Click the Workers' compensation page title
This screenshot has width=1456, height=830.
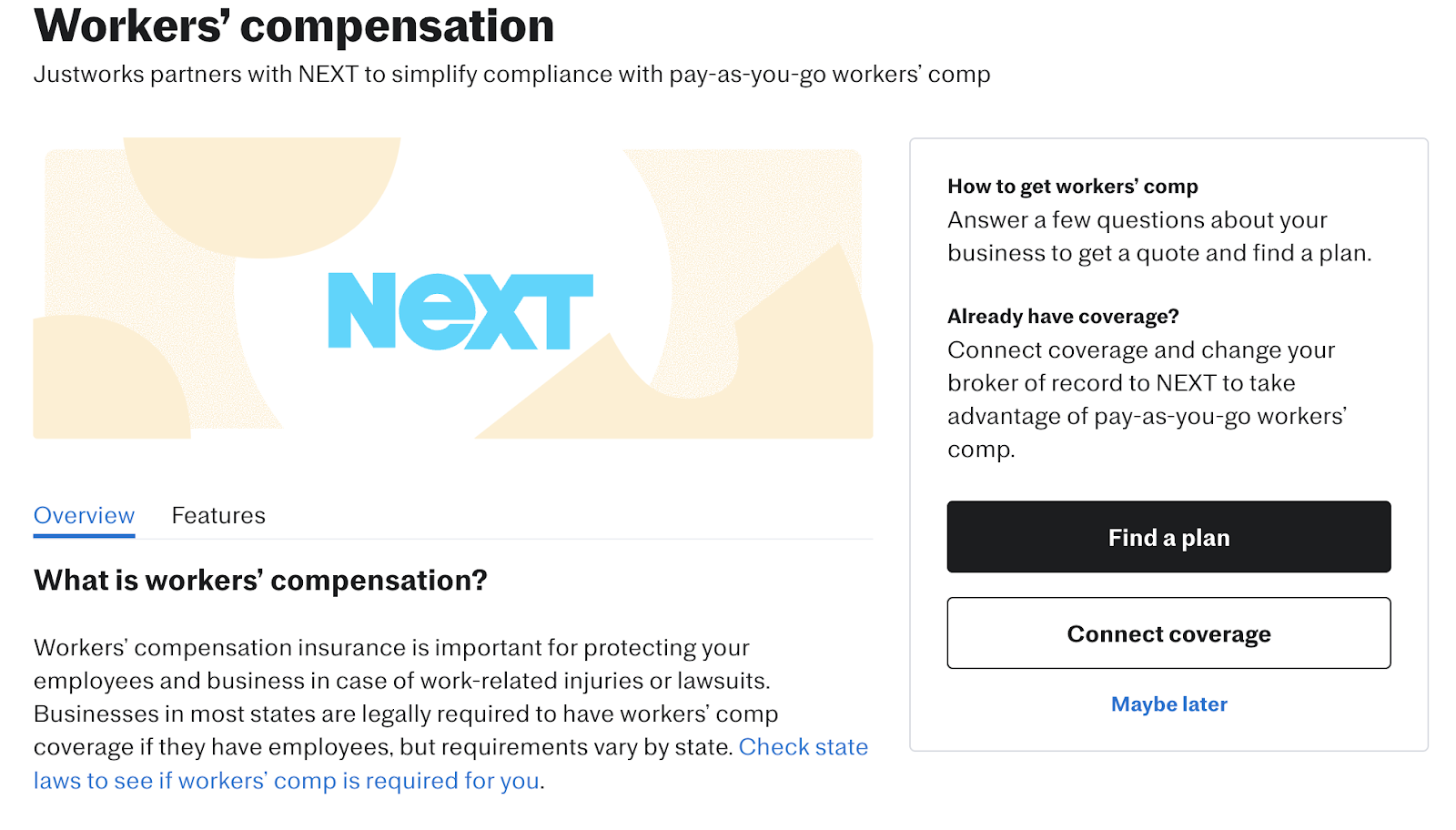click(294, 25)
